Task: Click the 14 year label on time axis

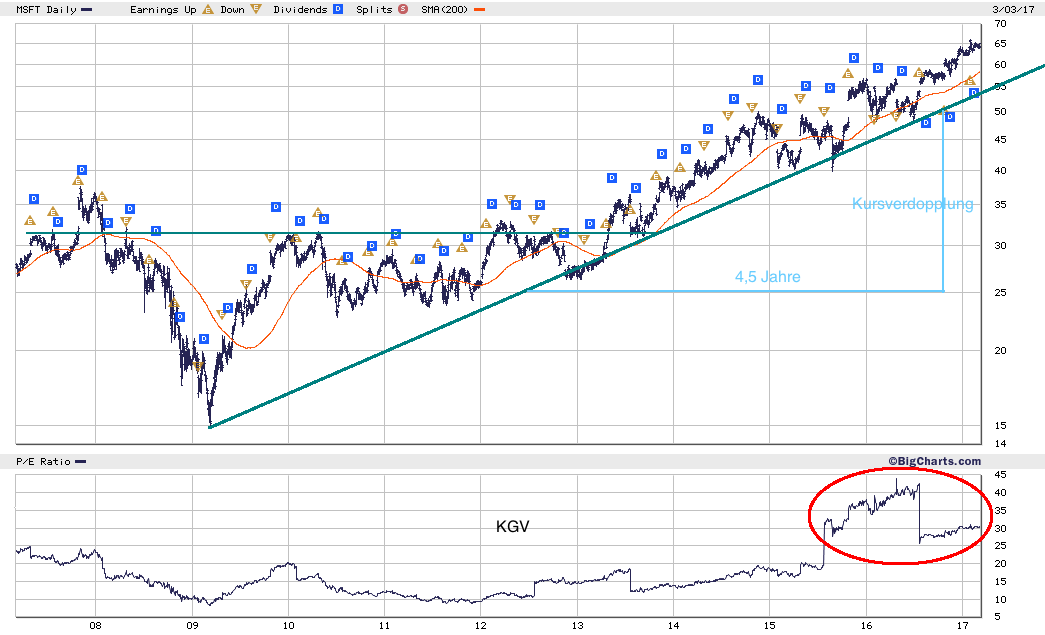Action: pos(674,626)
